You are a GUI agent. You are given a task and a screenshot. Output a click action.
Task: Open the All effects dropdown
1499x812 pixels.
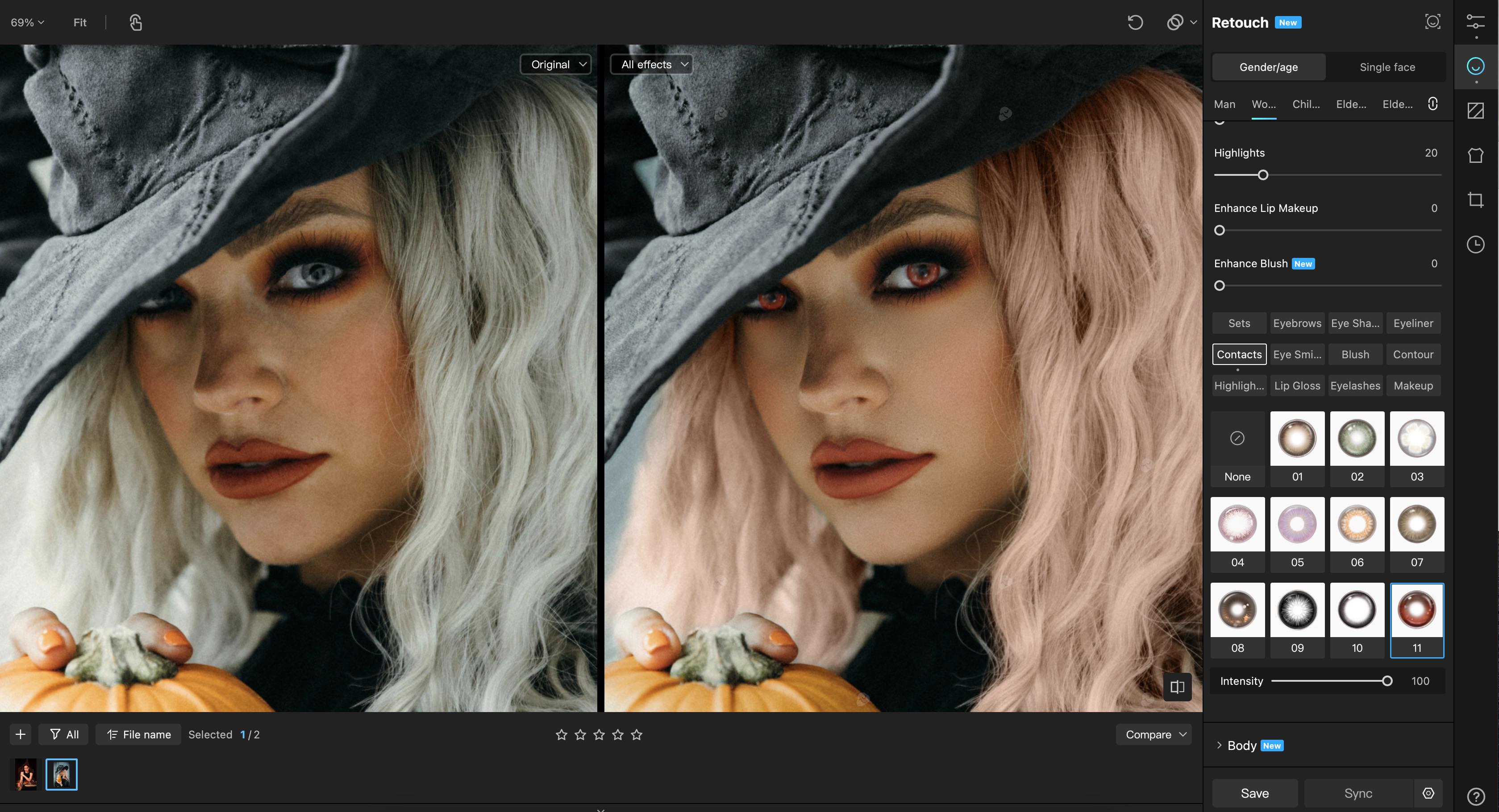(652, 65)
